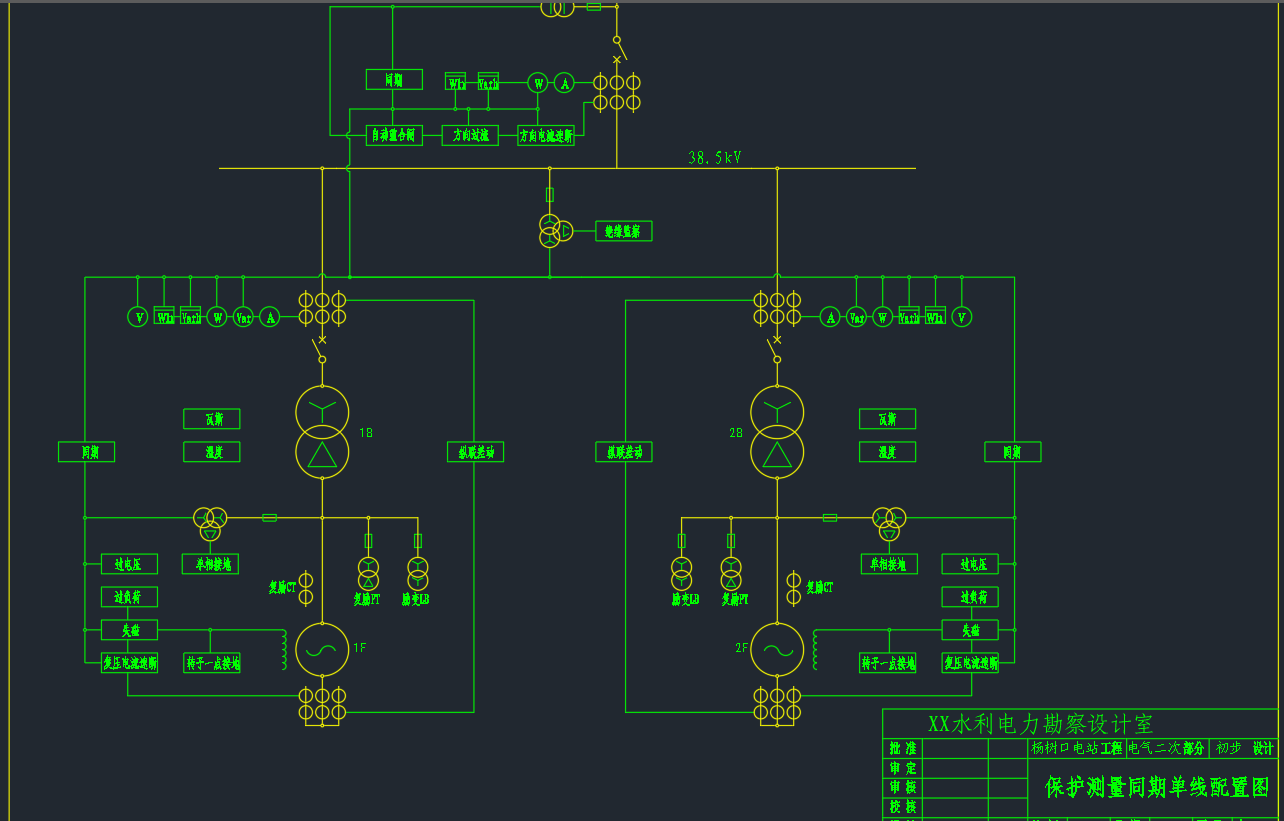
Task: Click the 自动重合闸 protection block
Action: coord(394,135)
